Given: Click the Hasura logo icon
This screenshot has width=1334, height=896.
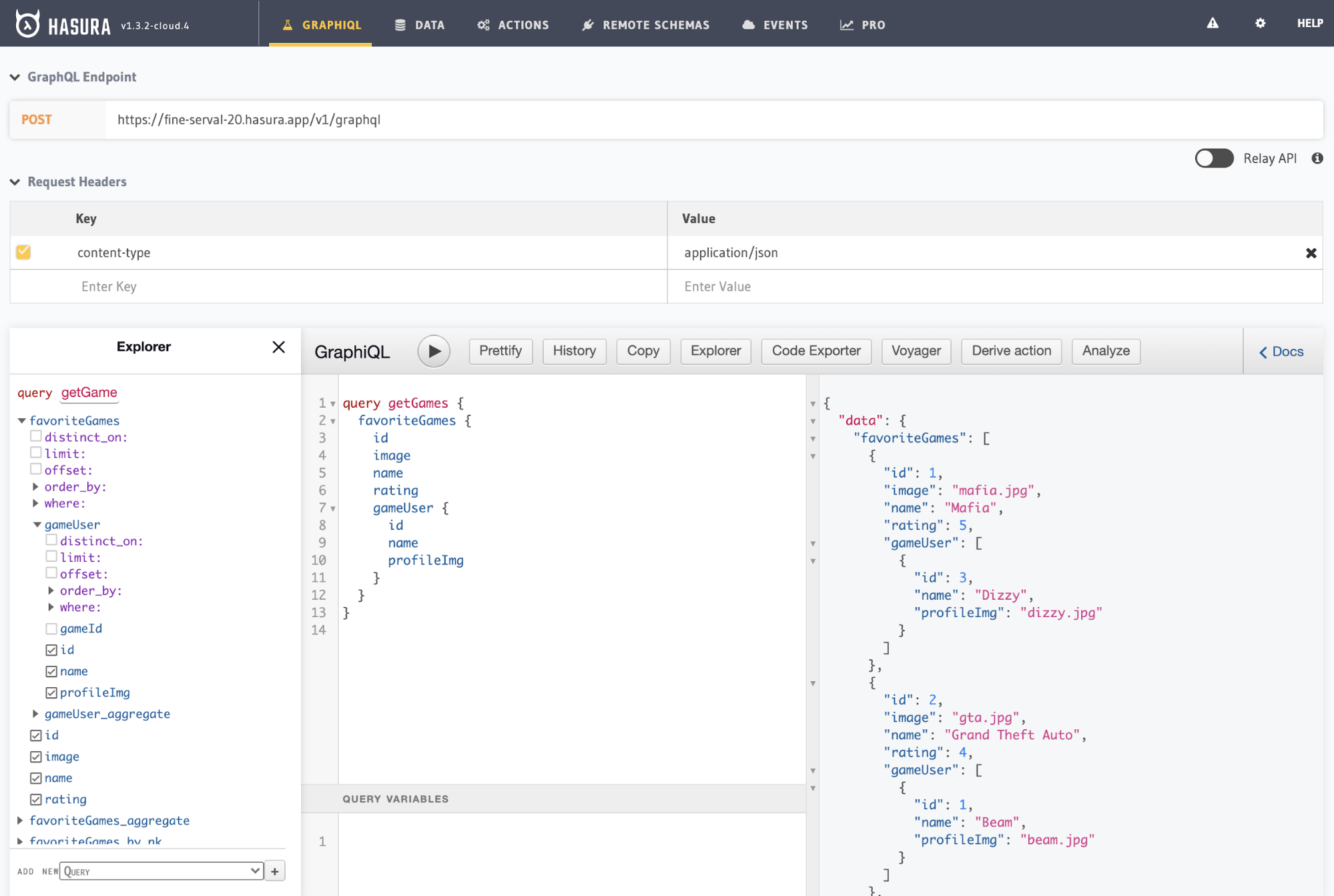Looking at the screenshot, I should point(27,24).
